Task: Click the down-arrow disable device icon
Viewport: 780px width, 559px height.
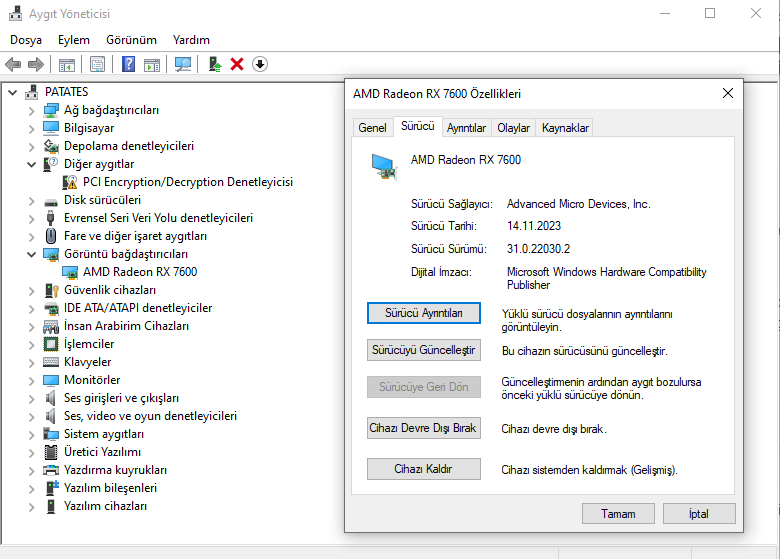Action: 260,64
